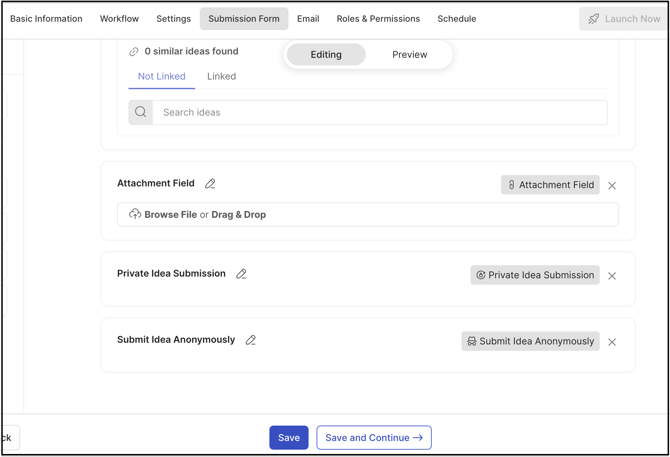Remove the Submit Idea Anonymously field
670x457 pixels.
(x=612, y=342)
